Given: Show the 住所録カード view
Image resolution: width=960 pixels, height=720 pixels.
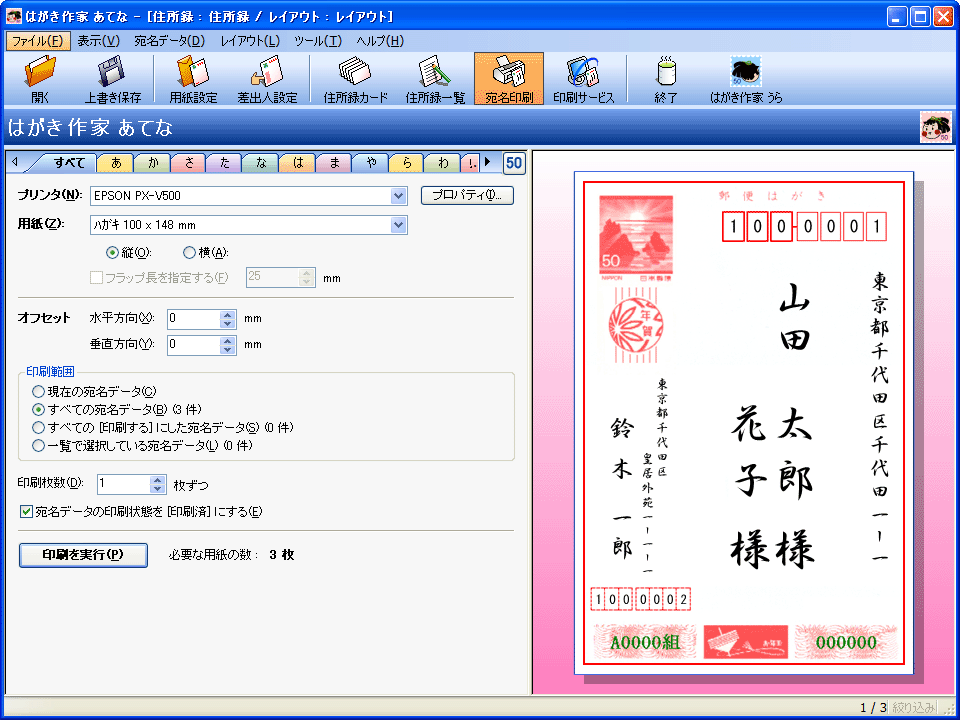Looking at the screenshot, I should [356, 78].
